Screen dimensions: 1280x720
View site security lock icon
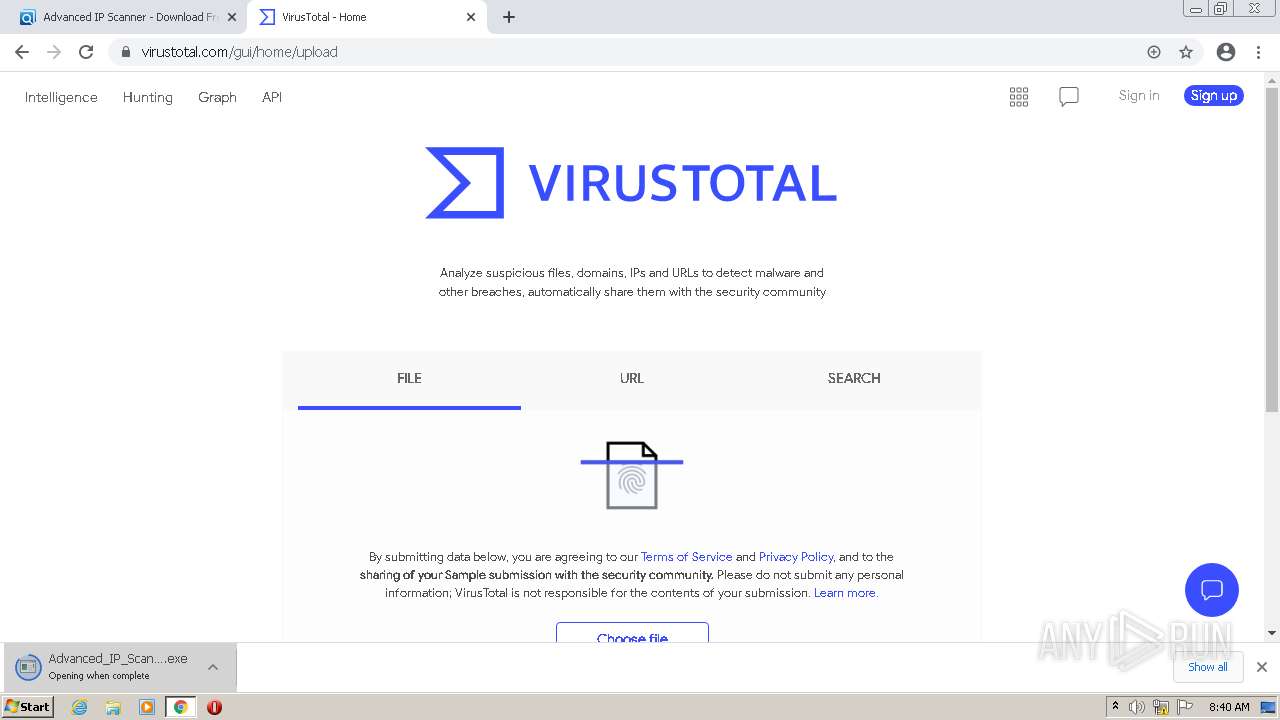[x=126, y=52]
